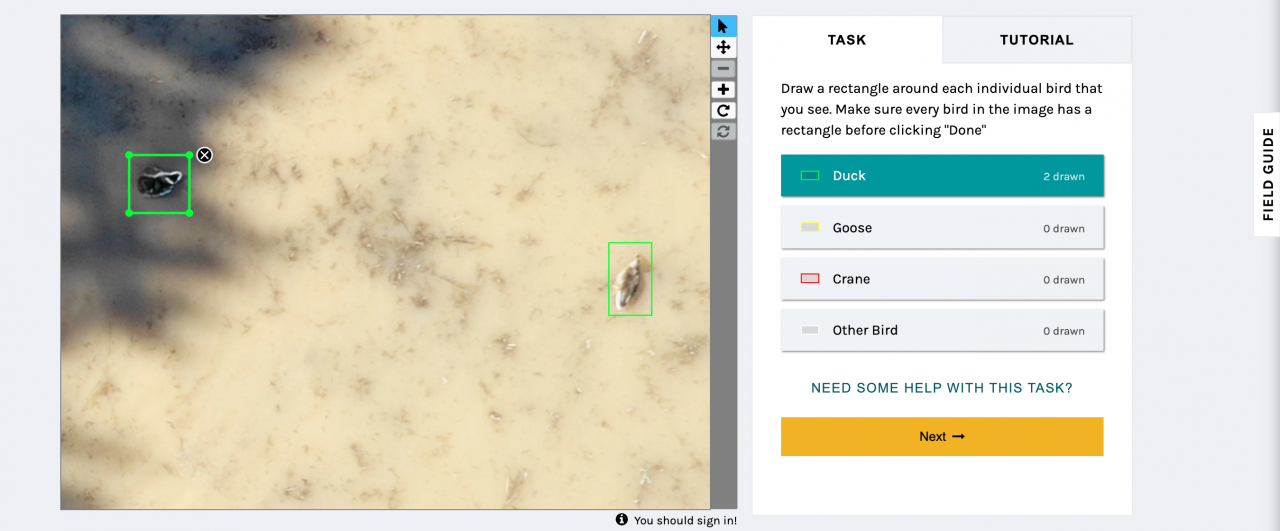Image resolution: width=1280 pixels, height=531 pixels.
Task: Select the right duck's green rectangle
Action: tap(630, 279)
